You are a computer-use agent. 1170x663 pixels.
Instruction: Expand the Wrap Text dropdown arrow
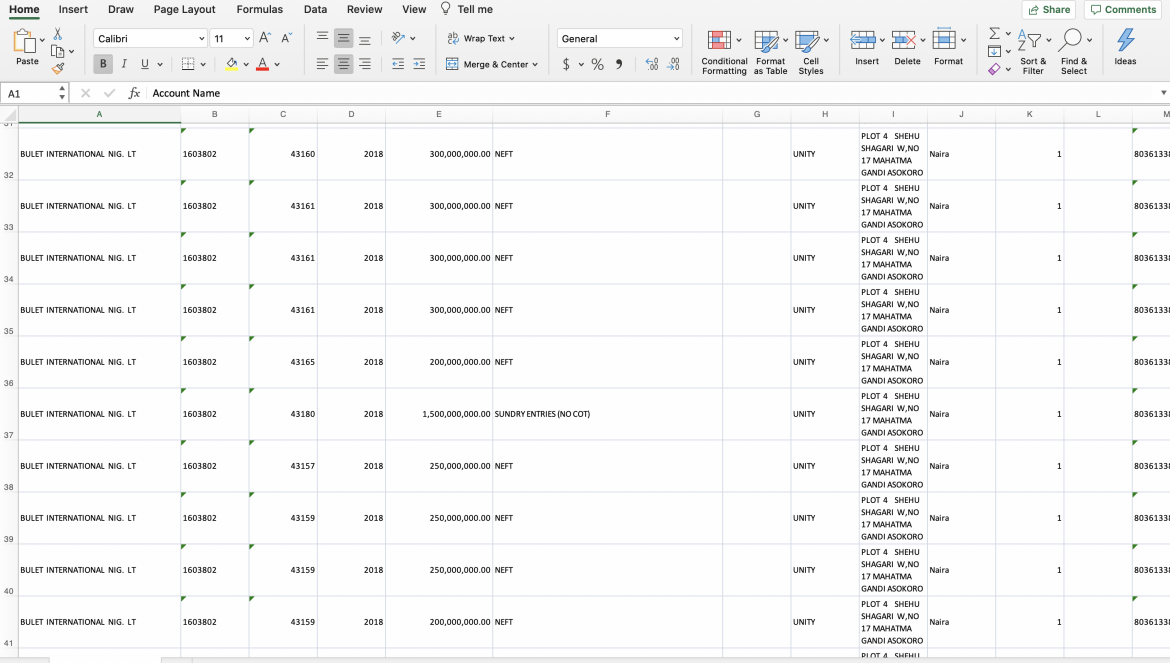click(x=512, y=39)
